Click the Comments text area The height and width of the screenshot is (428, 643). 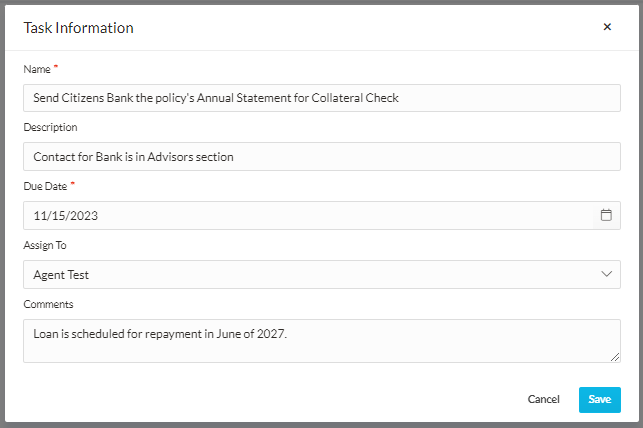(x=321, y=340)
